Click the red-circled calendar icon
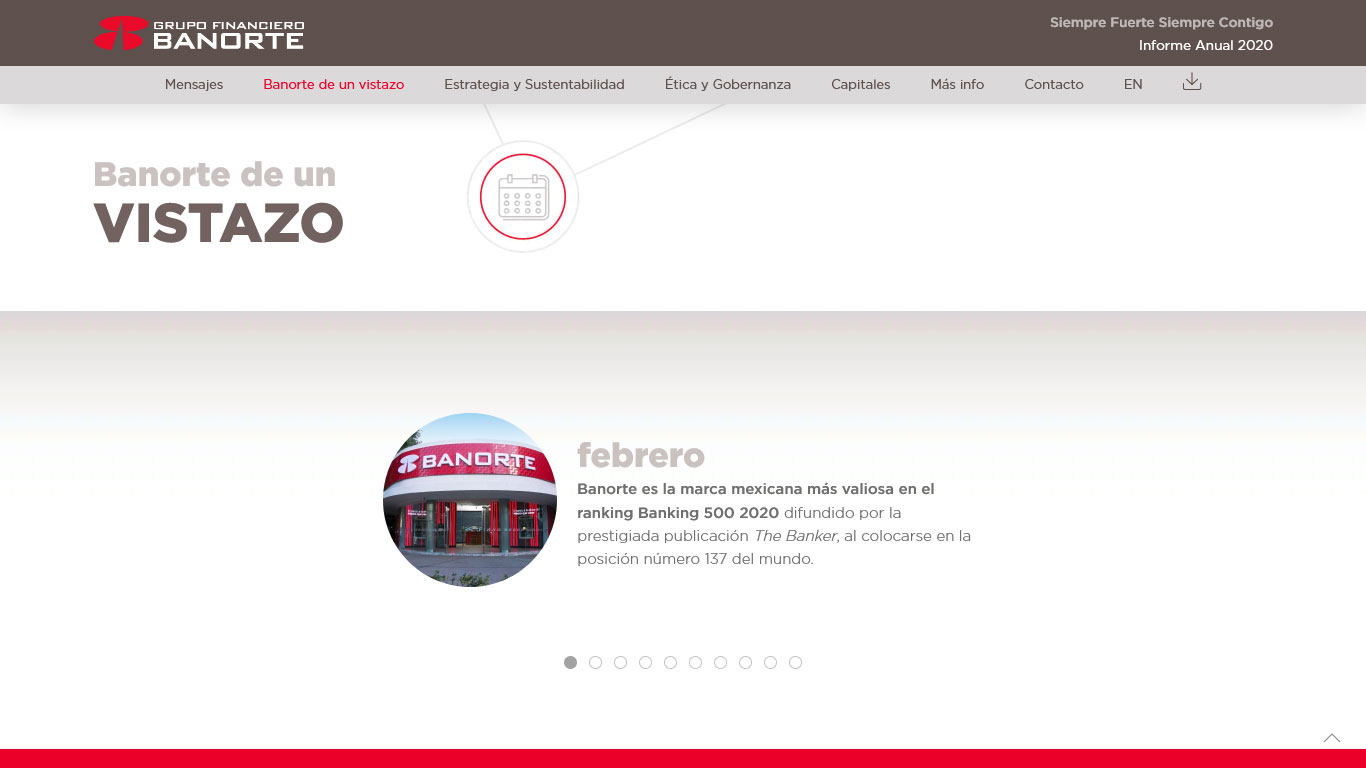1366x768 pixels. pos(523,197)
